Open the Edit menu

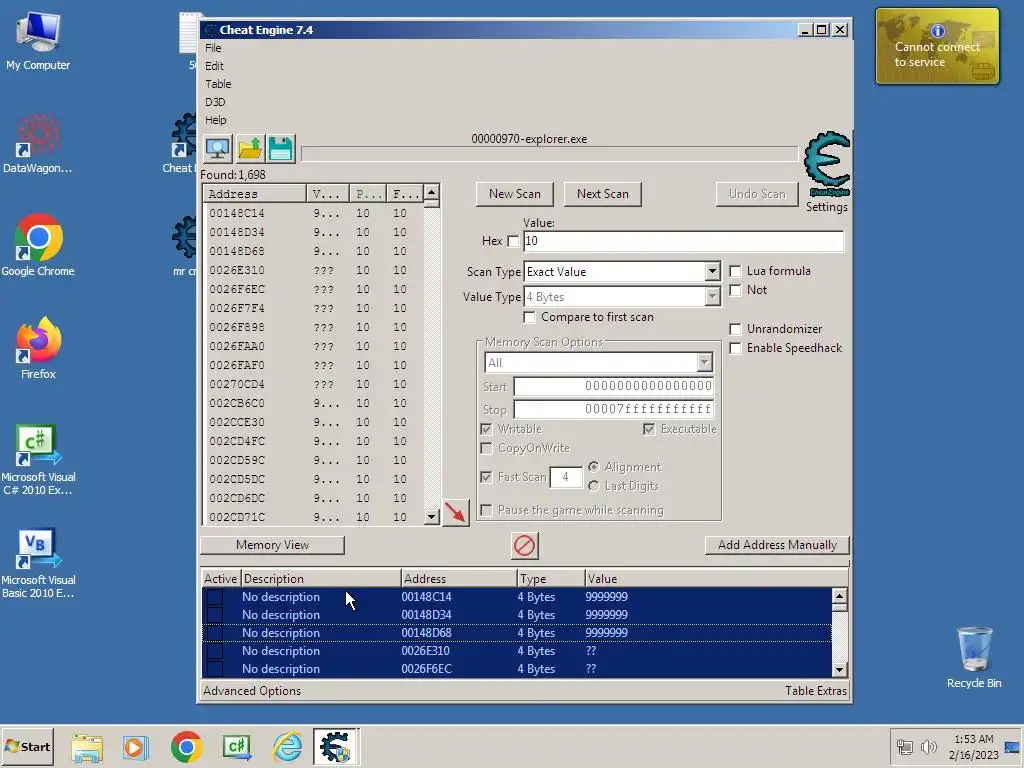click(214, 66)
